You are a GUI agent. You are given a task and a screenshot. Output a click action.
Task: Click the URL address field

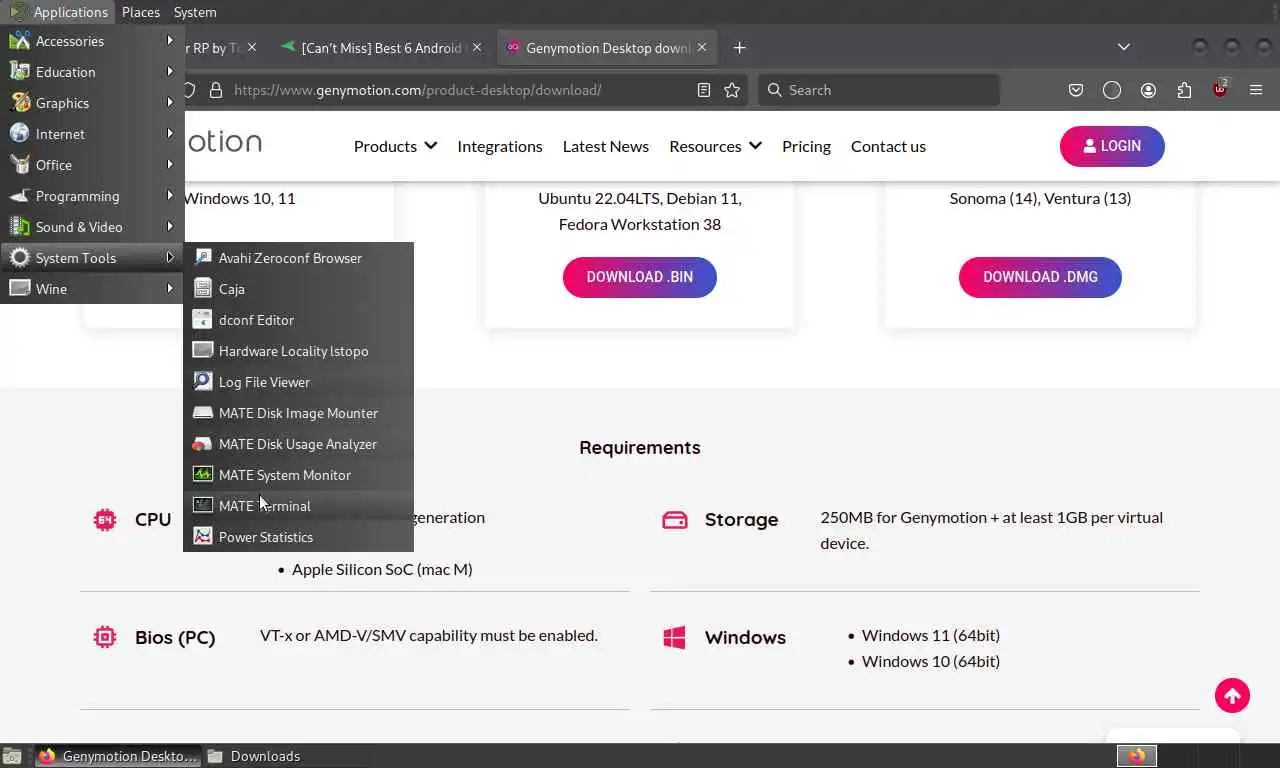click(460, 90)
